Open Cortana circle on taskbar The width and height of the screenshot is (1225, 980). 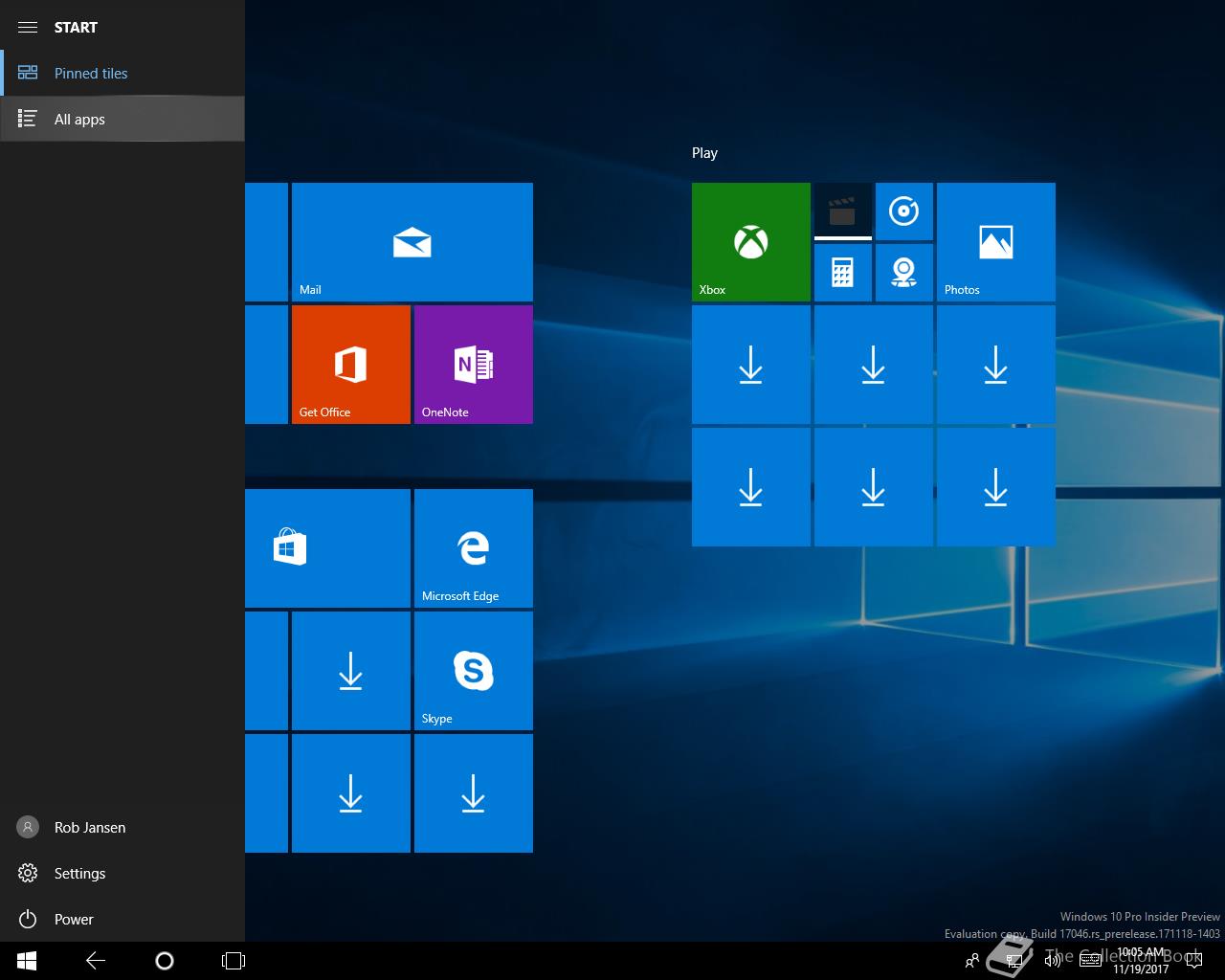tap(165, 961)
